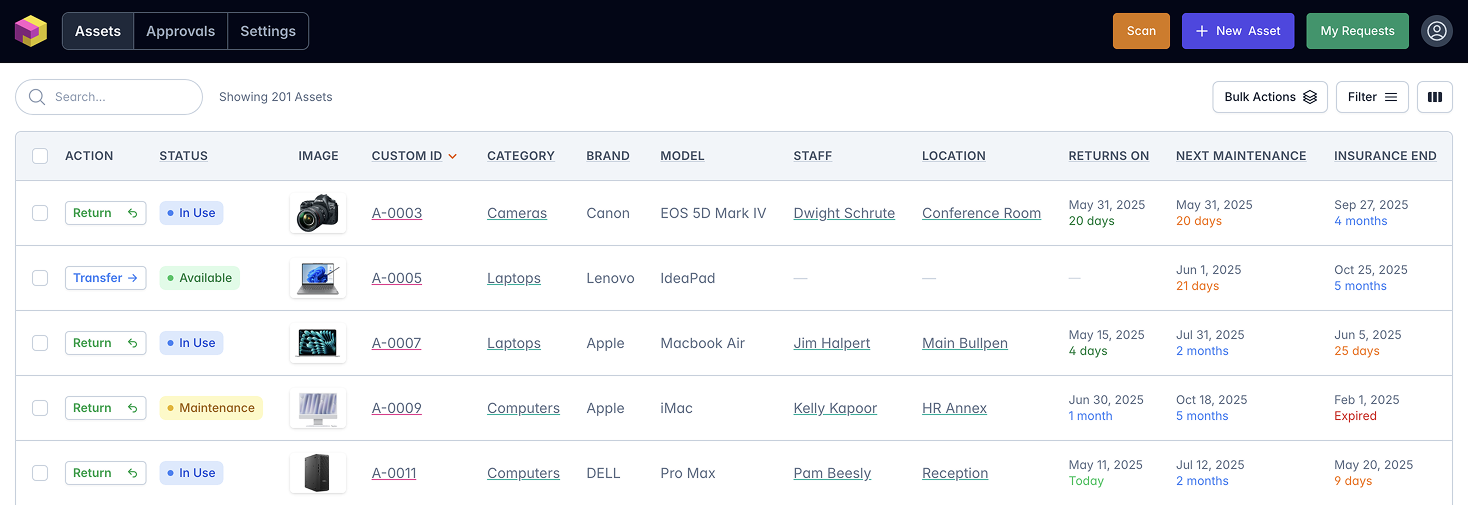This screenshot has width=1468, height=505.
Task: Open the Macbook Air image thumbnail
Action: click(x=318, y=343)
